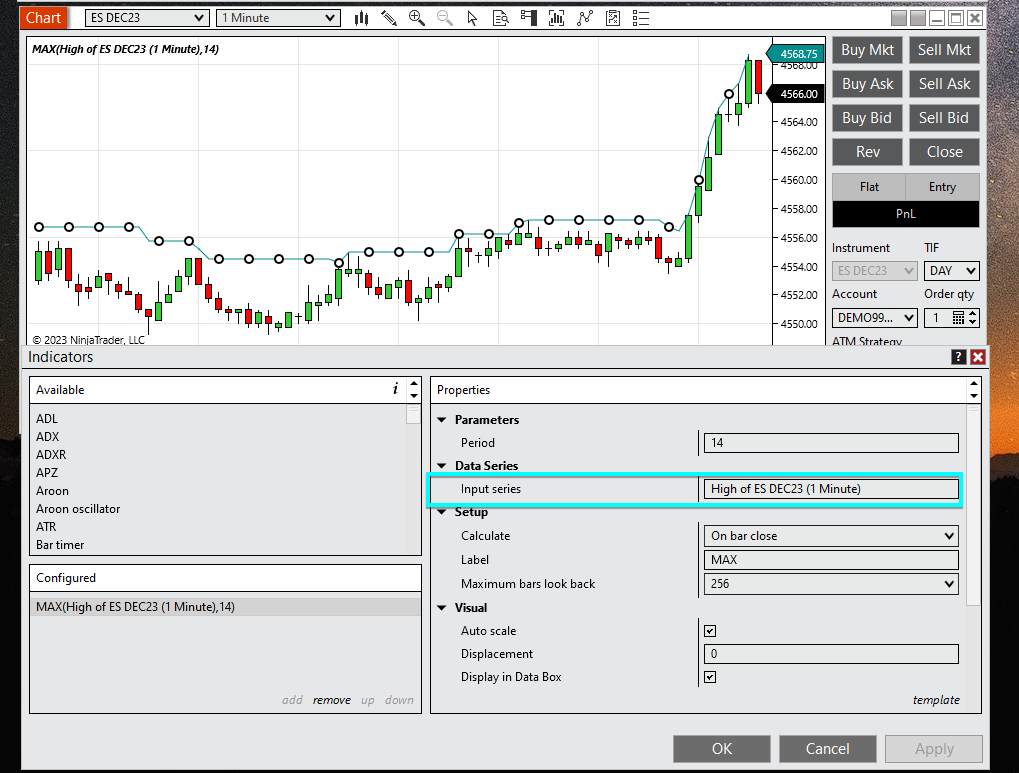1019x773 pixels.
Task: Select ADXR in the Available list
Action: click(x=51, y=455)
